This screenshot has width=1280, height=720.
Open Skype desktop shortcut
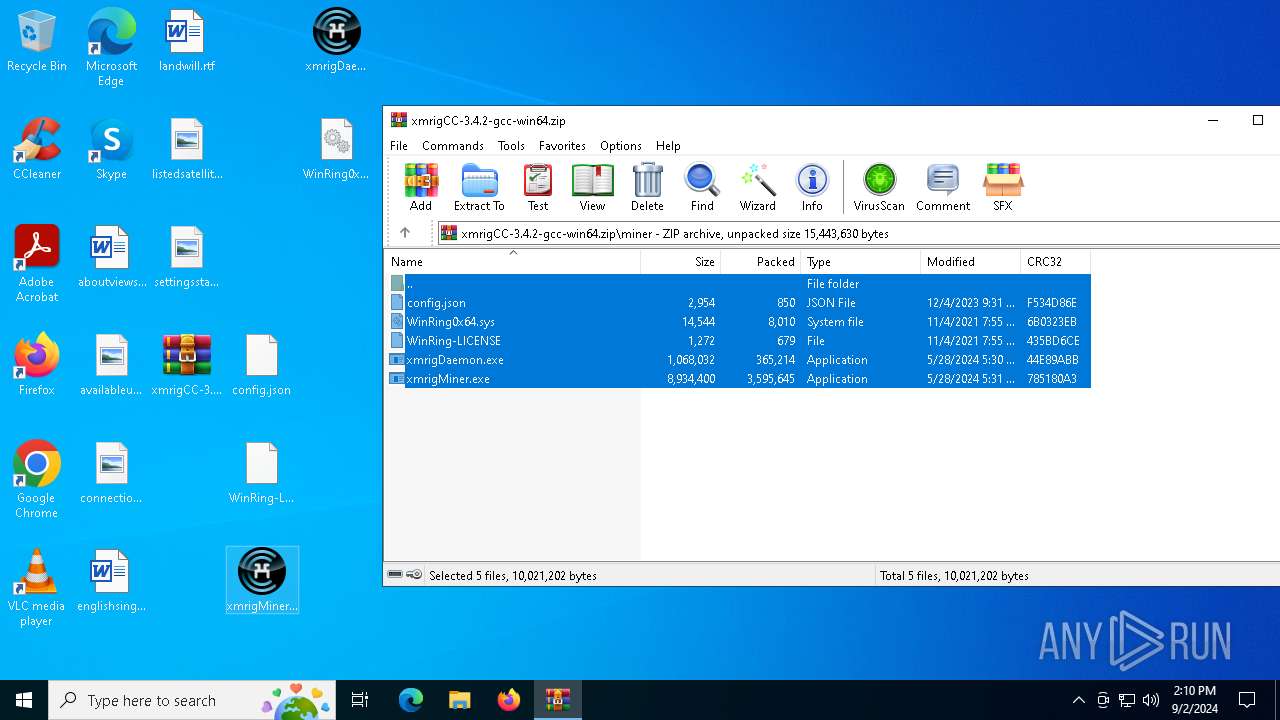pos(111,150)
